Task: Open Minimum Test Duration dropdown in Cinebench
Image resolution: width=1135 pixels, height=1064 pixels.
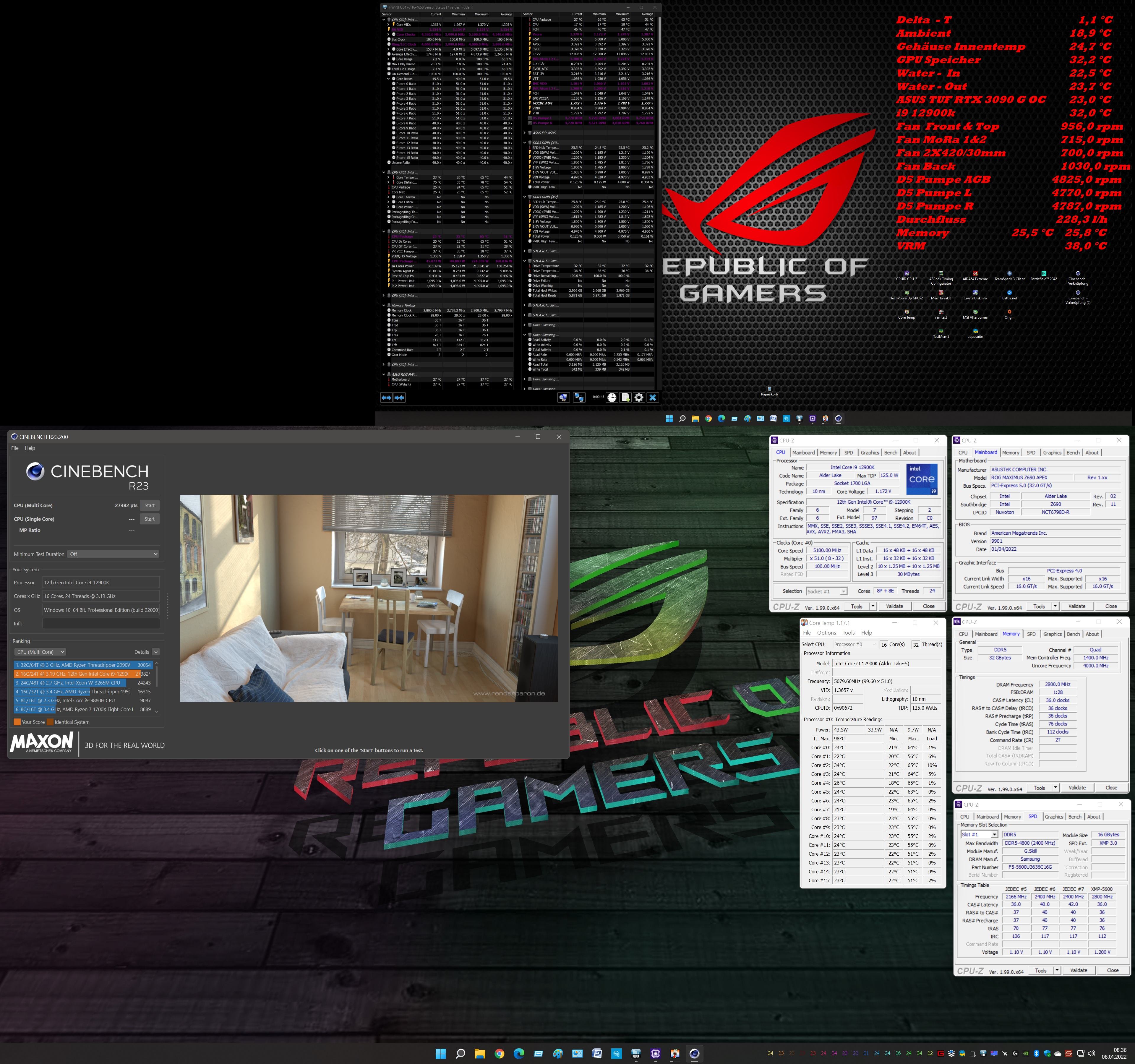Action: [x=113, y=554]
